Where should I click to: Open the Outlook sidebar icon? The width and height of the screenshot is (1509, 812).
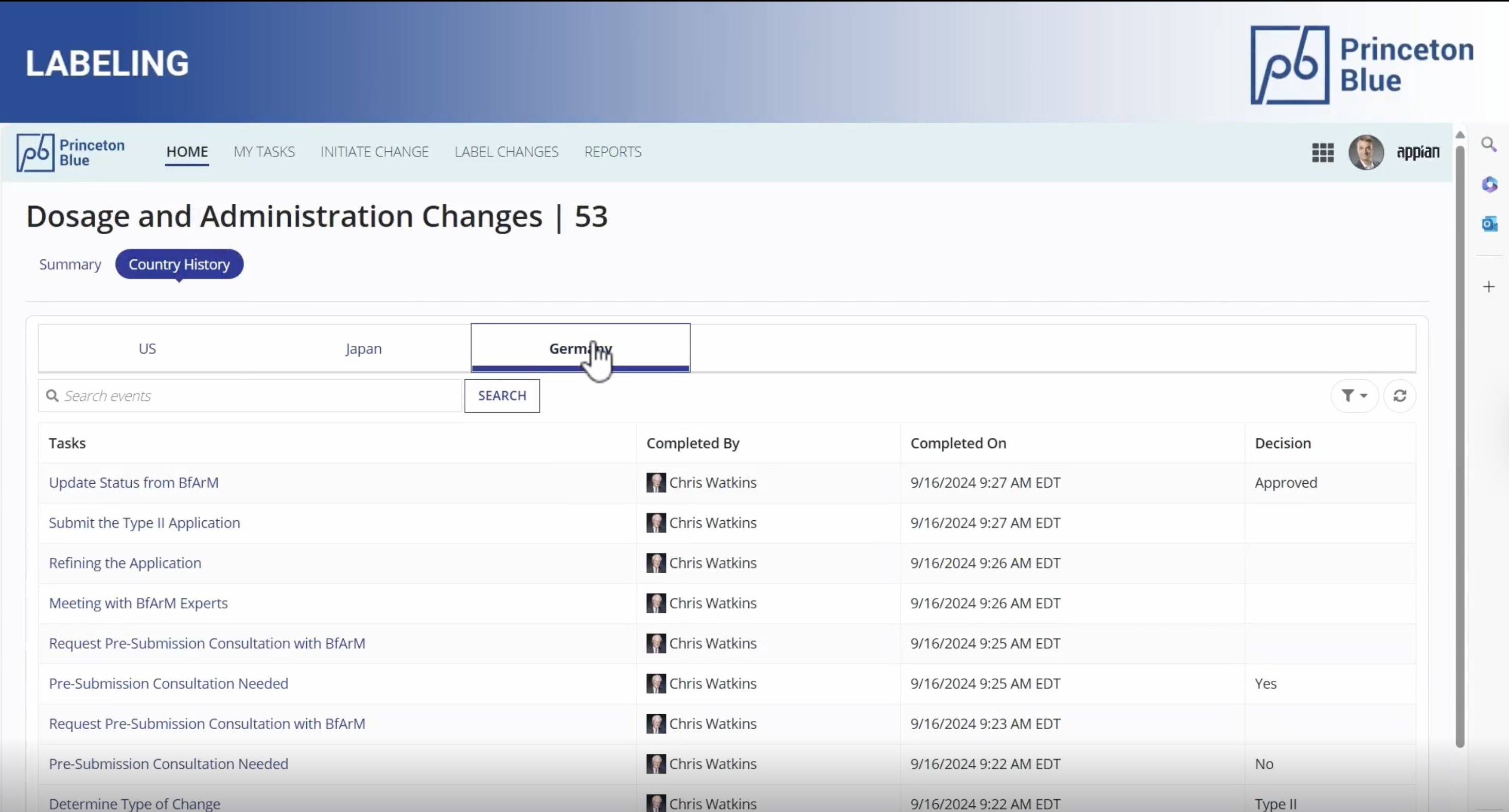pyautogui.click(x=1488, y=224)
